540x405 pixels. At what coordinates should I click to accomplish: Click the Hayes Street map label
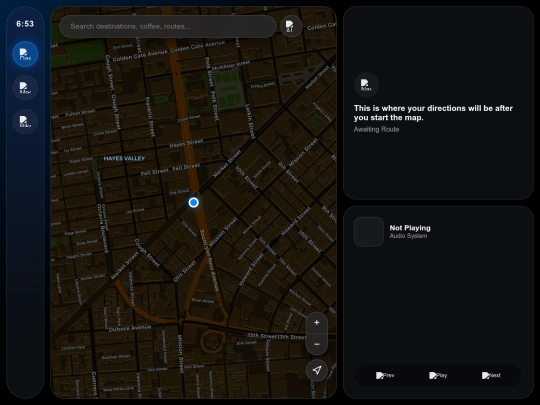[186, 143]
